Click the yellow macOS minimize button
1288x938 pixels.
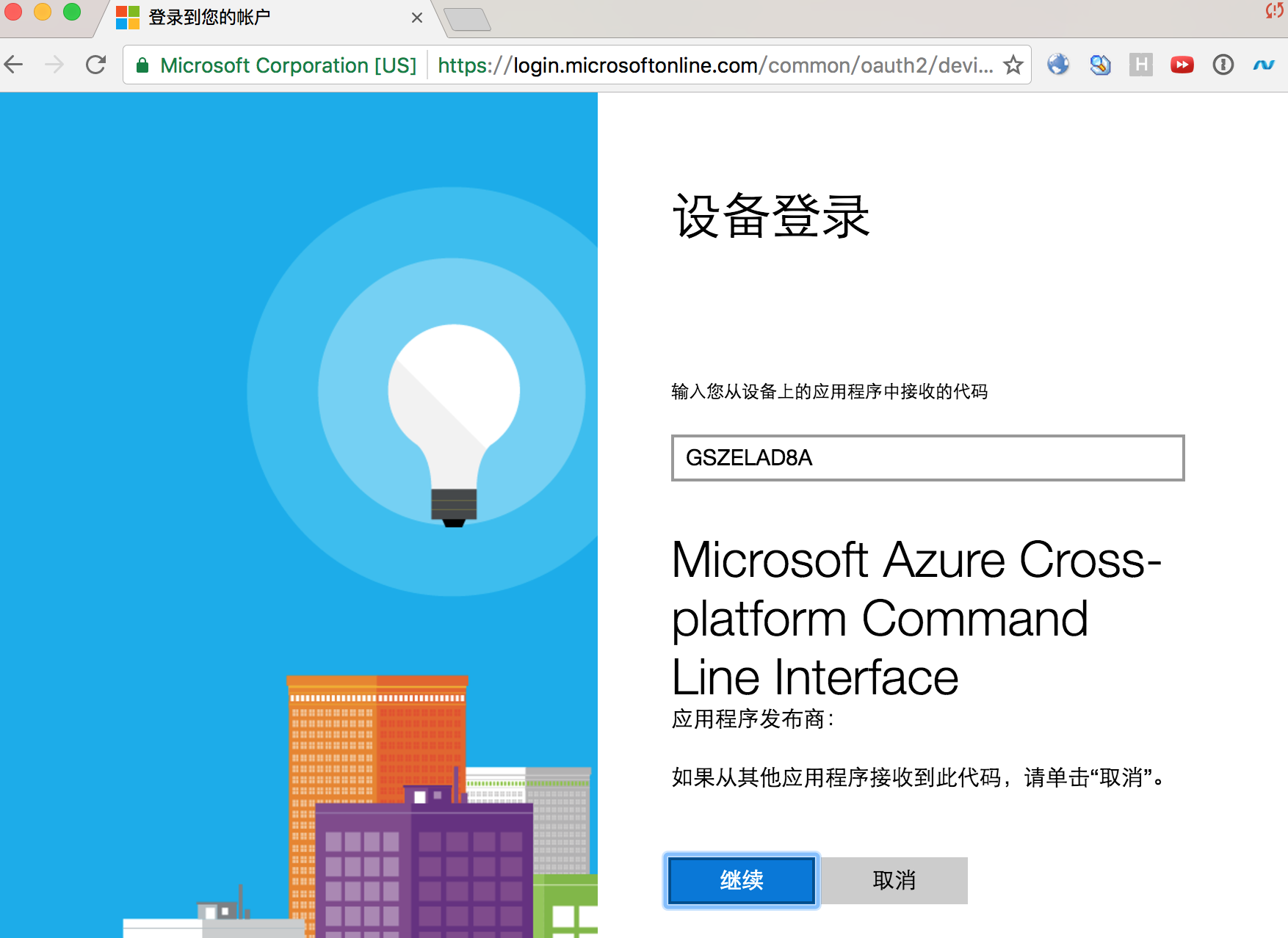[x=43, y=12]
